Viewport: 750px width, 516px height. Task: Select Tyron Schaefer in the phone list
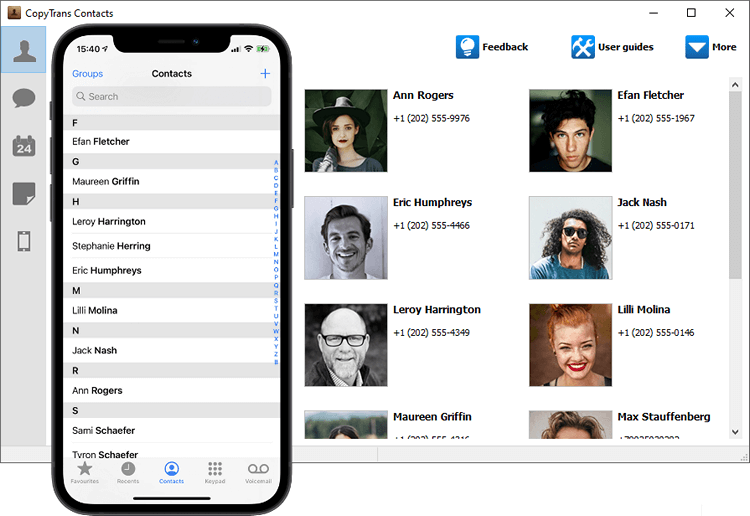tap(171, 452)
